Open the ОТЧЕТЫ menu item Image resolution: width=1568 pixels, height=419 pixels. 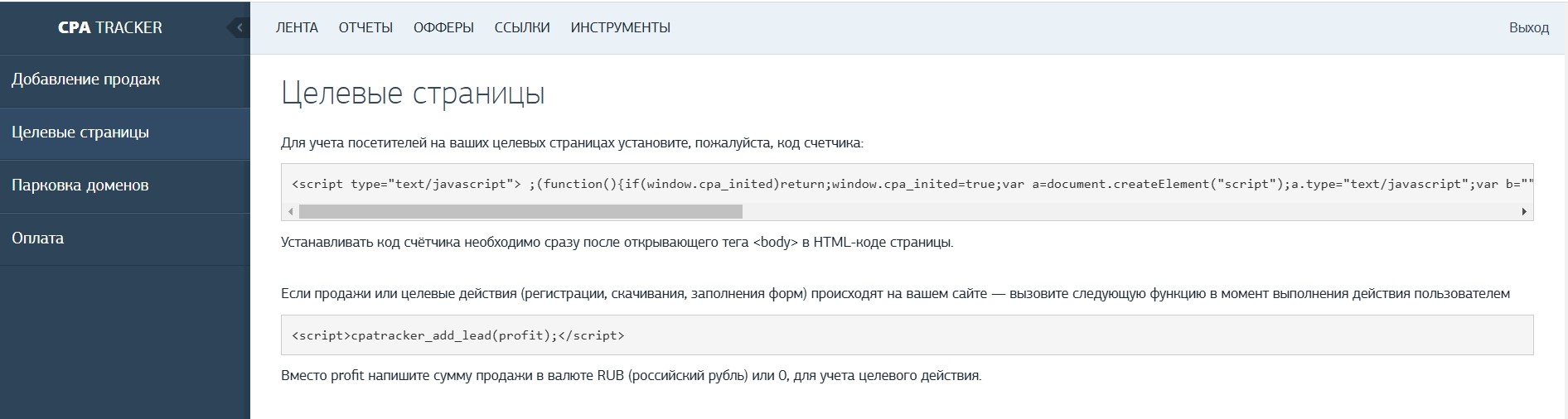pos(365,27)
